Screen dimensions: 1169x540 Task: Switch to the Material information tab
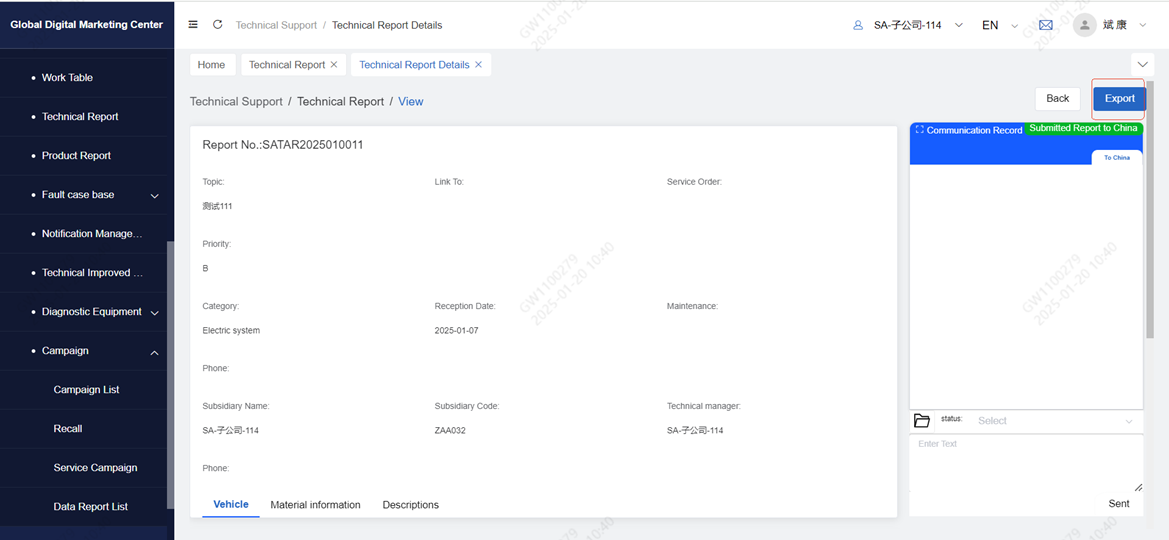[315, 505]
